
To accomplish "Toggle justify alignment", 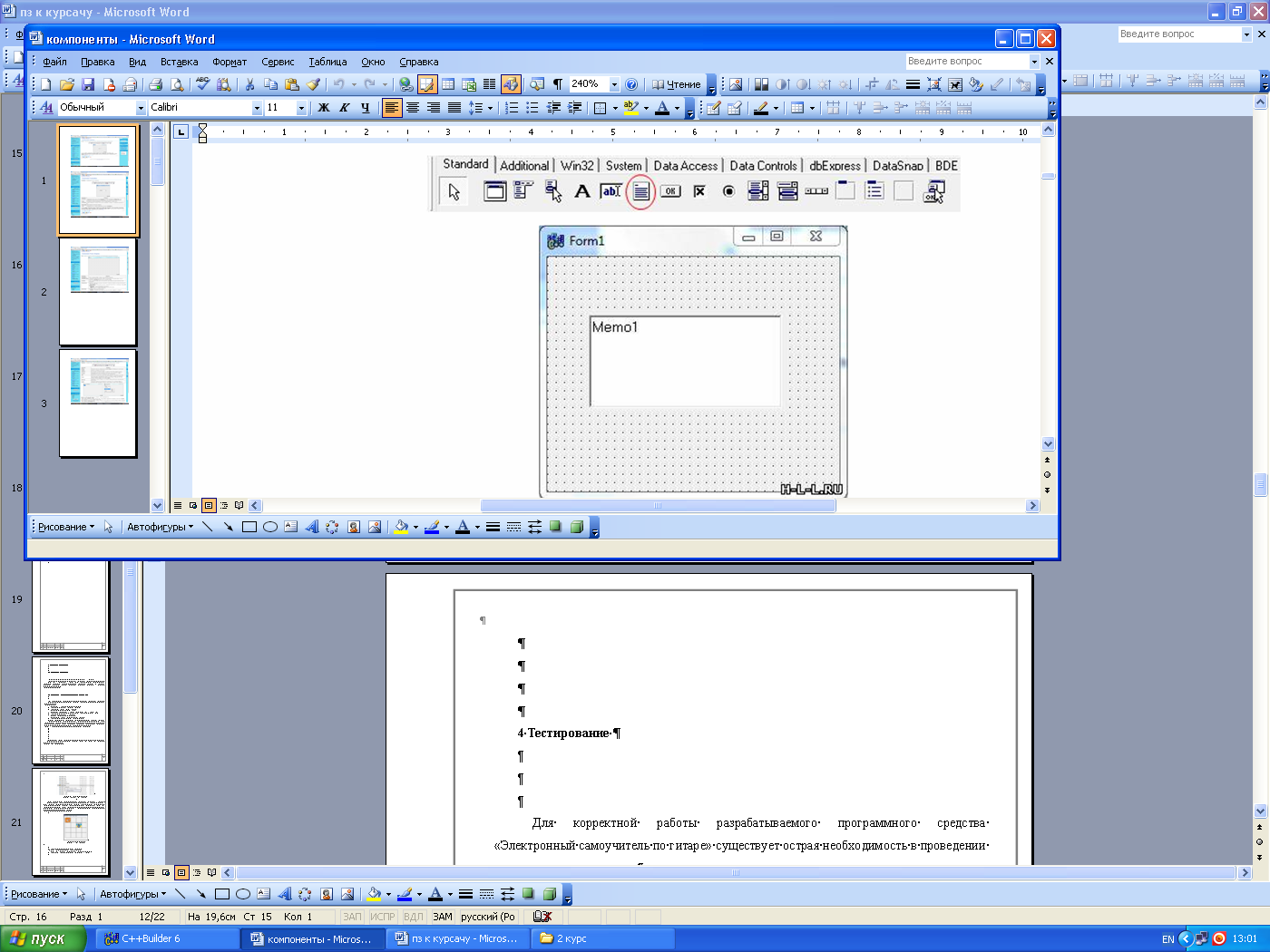I will 454,108.
